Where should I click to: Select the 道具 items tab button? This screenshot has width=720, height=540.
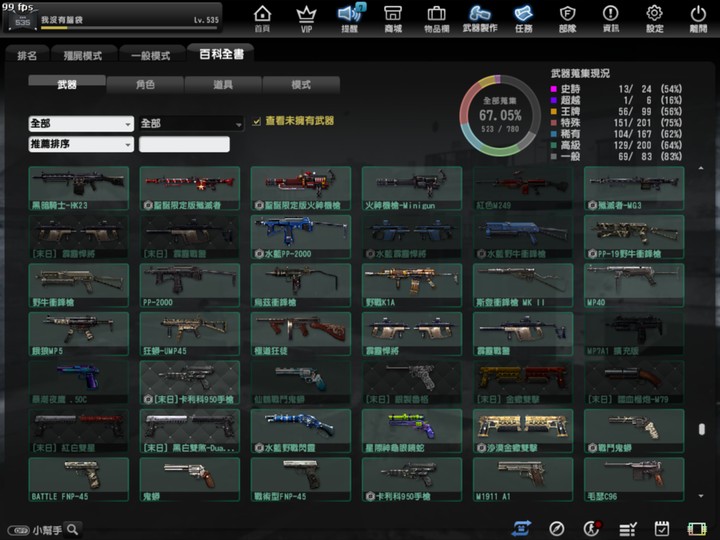click(223, 85)
